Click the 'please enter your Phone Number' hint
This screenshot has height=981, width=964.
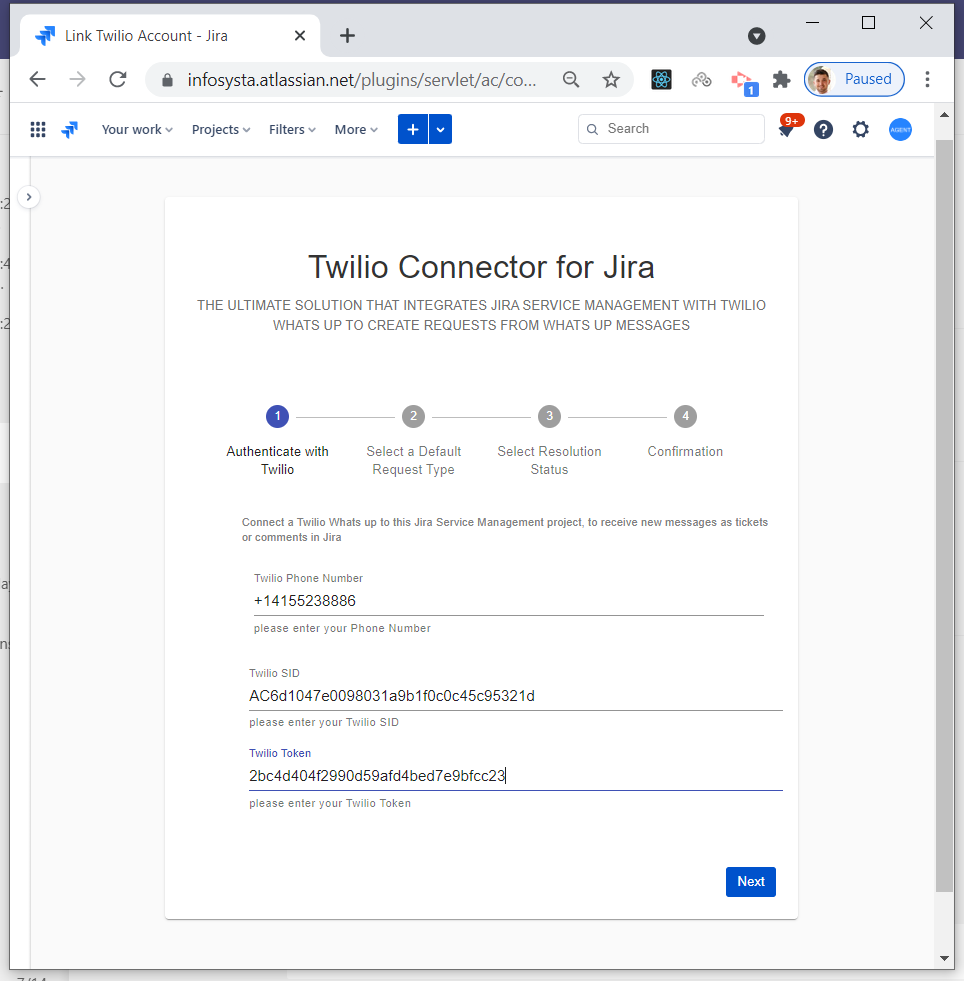pos(342,628)
